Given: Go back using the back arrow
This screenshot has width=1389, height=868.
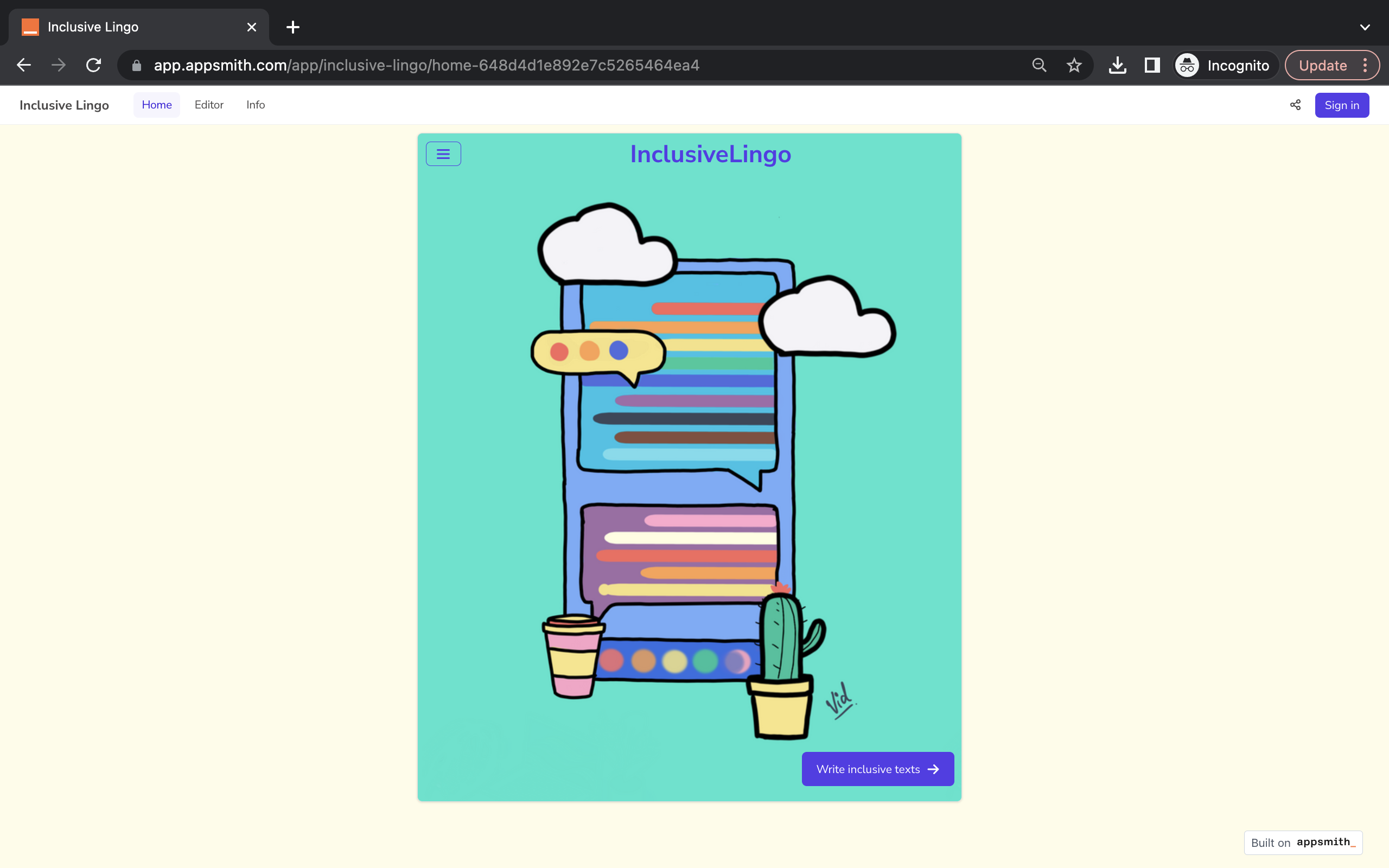Looking at the screenshot, I should coord(23,65).
